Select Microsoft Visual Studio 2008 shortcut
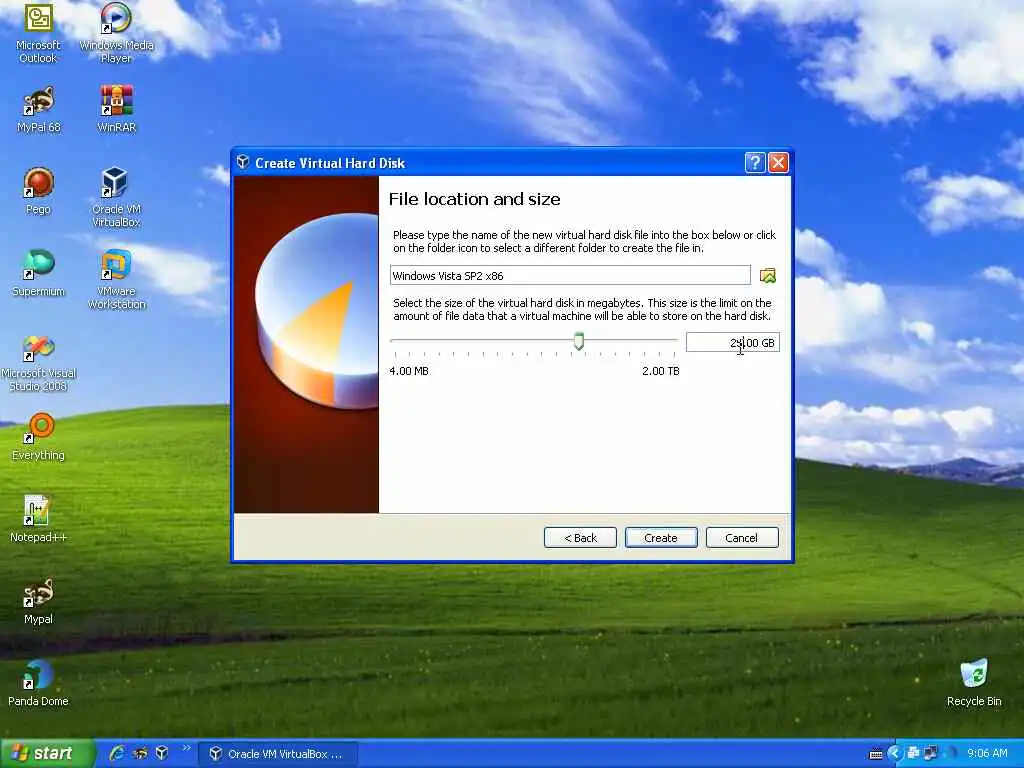The height and width of the screenshot is (768, 1024). 39,363
